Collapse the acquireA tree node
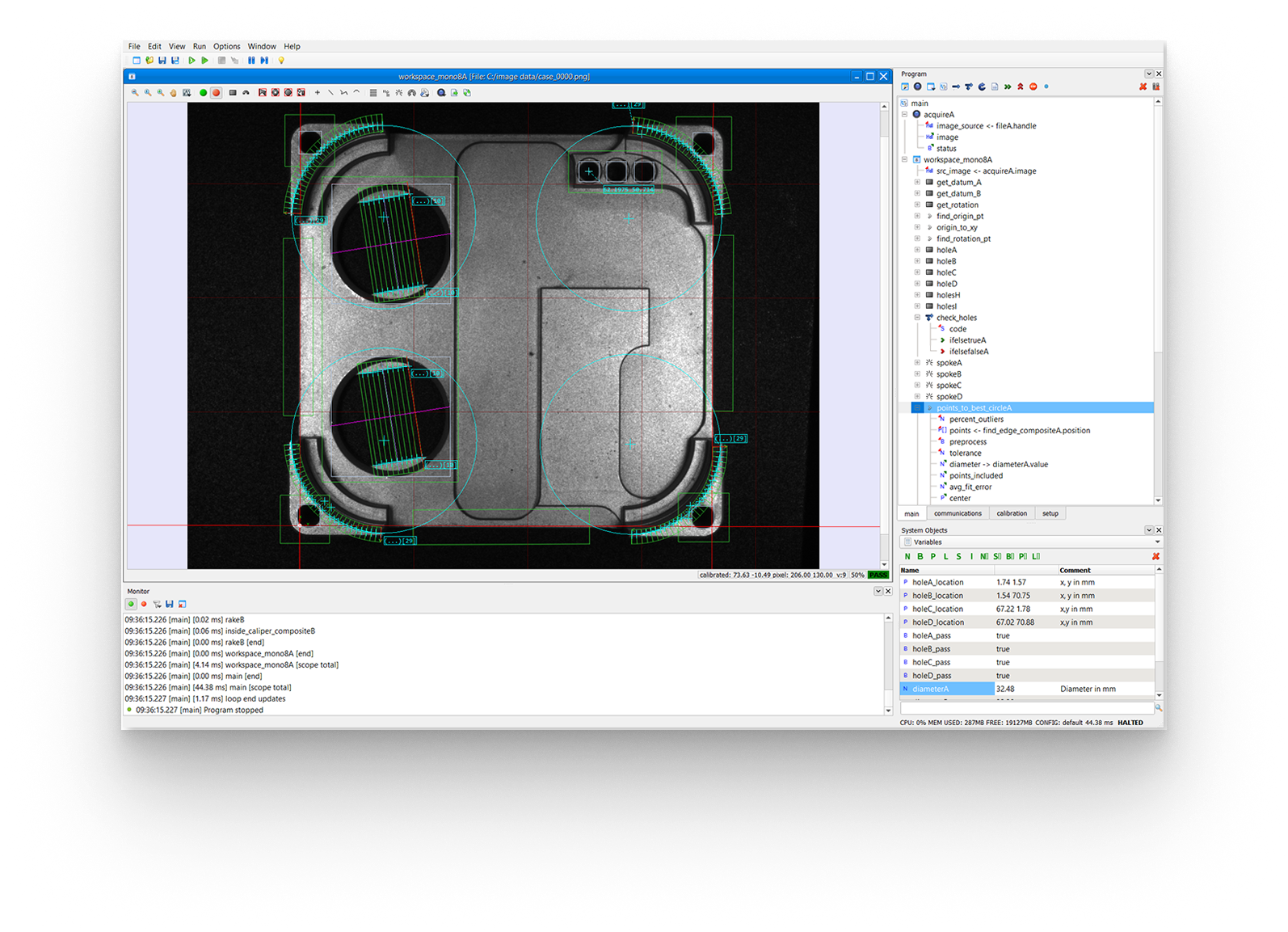The width and height of the screenshot is (1288, 932). pos(905,115)
